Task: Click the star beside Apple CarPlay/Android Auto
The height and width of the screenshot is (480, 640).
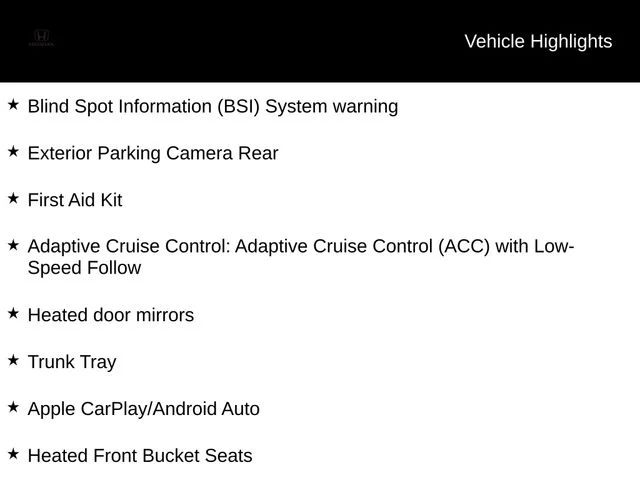Action: coord(13,407)
